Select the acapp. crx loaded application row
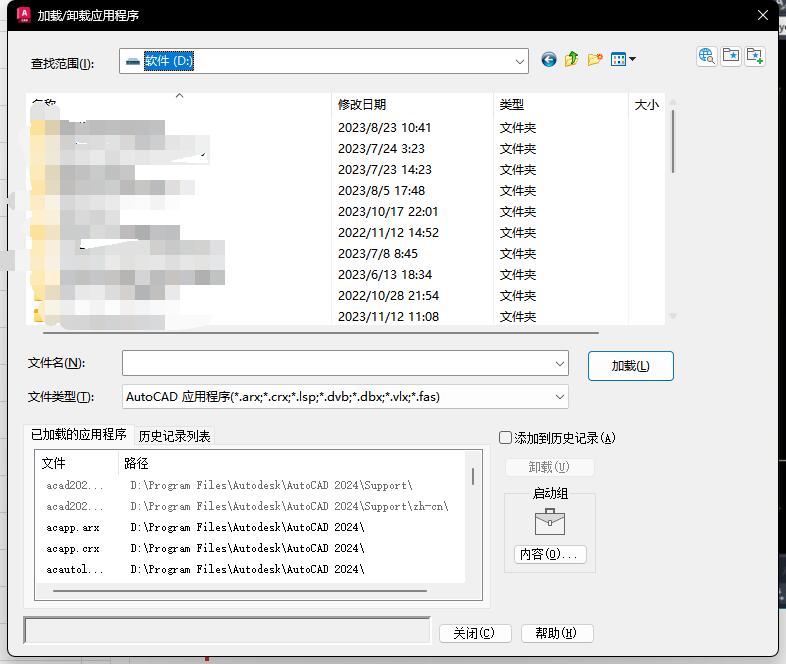This screenshot has height=664, width=786. click(x=251, y=548)
